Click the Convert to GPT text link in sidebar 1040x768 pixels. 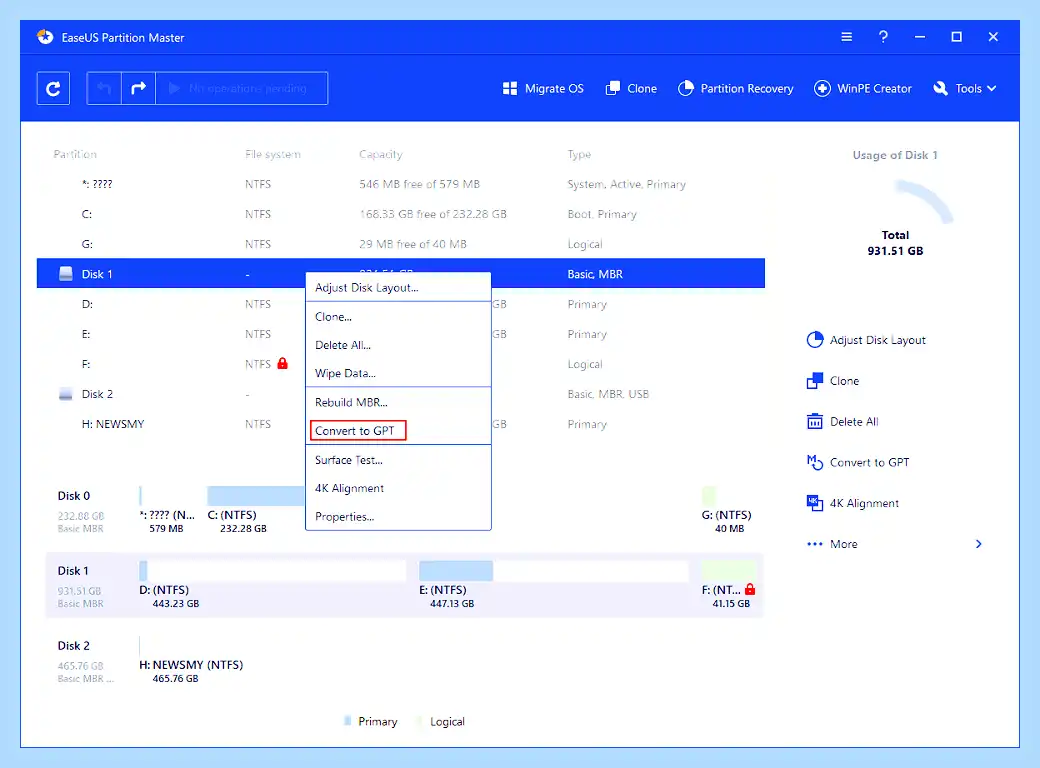click(x=870, y=462)
